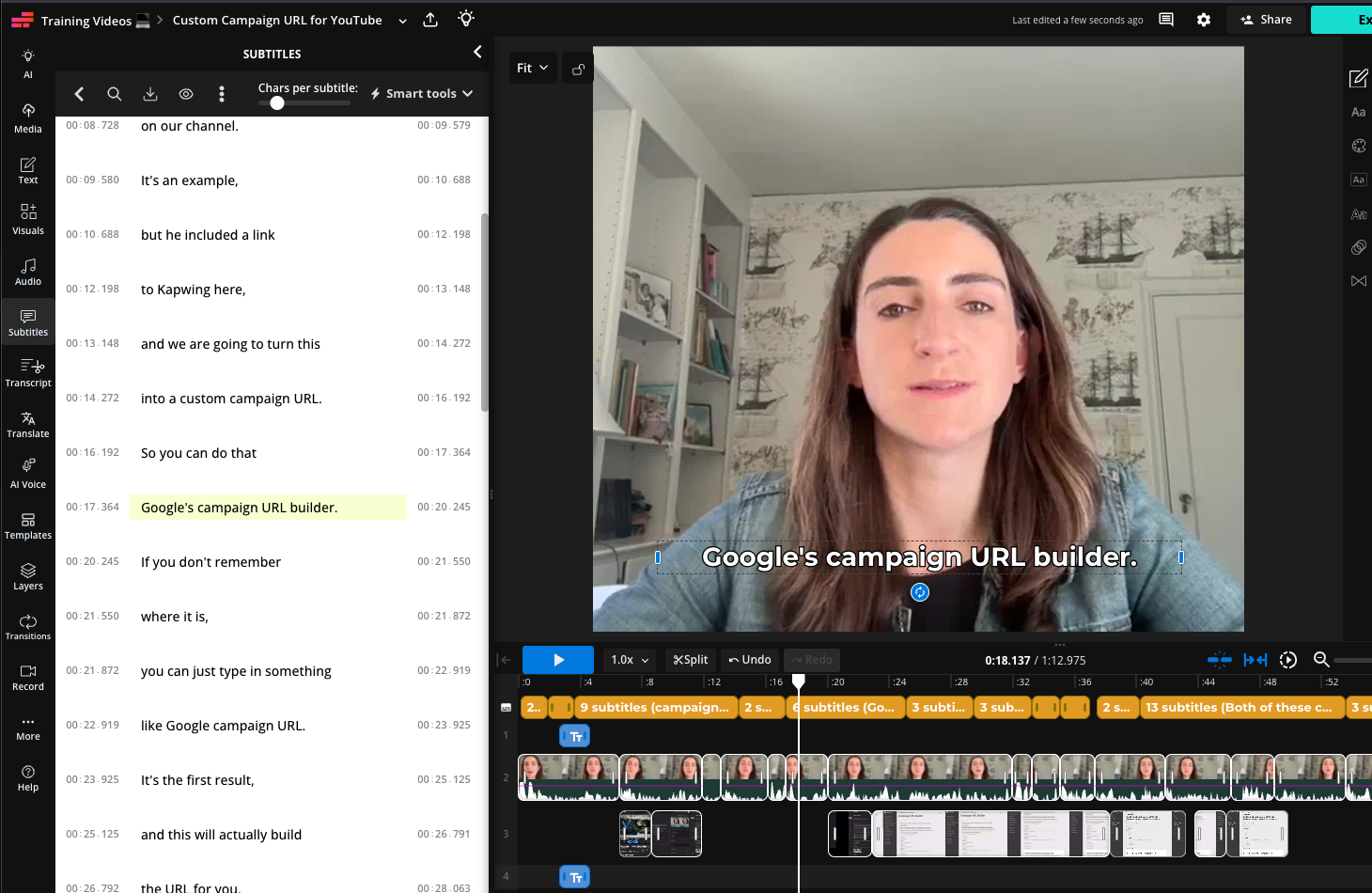Image resolution: width=1372 pixels, height=893 pixels.
Task: Open the AI panel in the sidebar
Action: coord(28,64)
